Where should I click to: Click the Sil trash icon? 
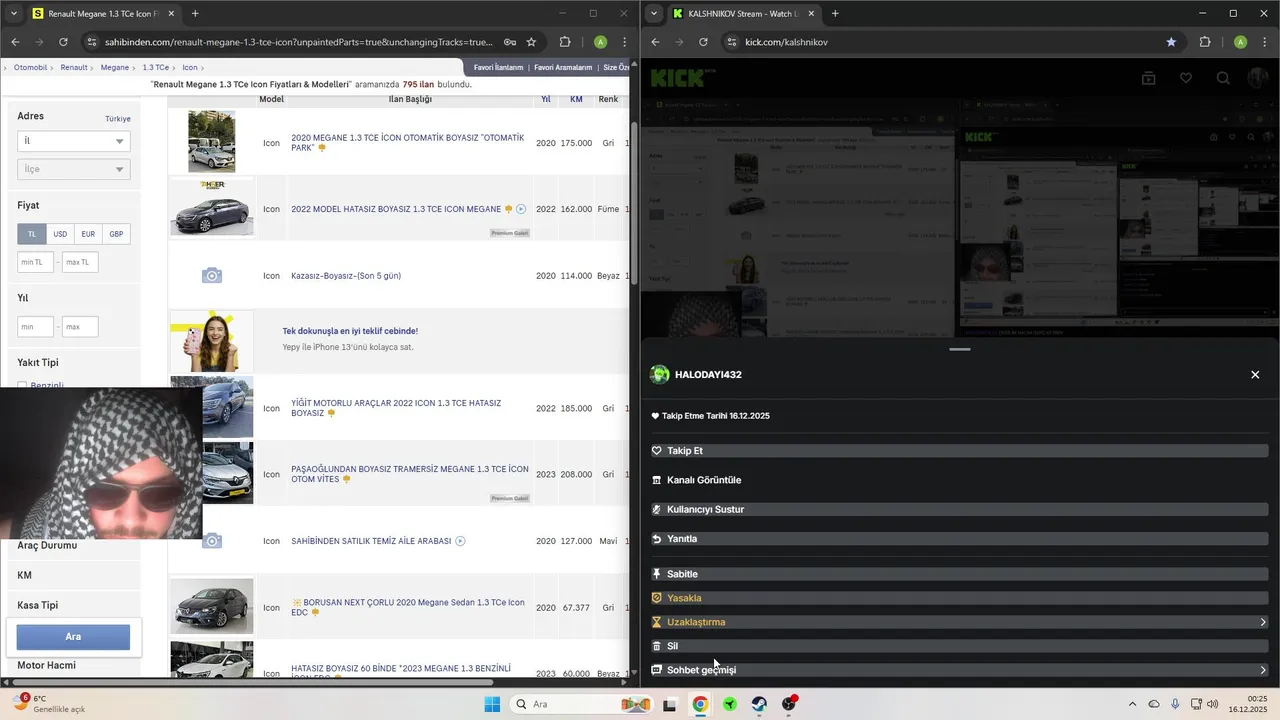(657, 646)
